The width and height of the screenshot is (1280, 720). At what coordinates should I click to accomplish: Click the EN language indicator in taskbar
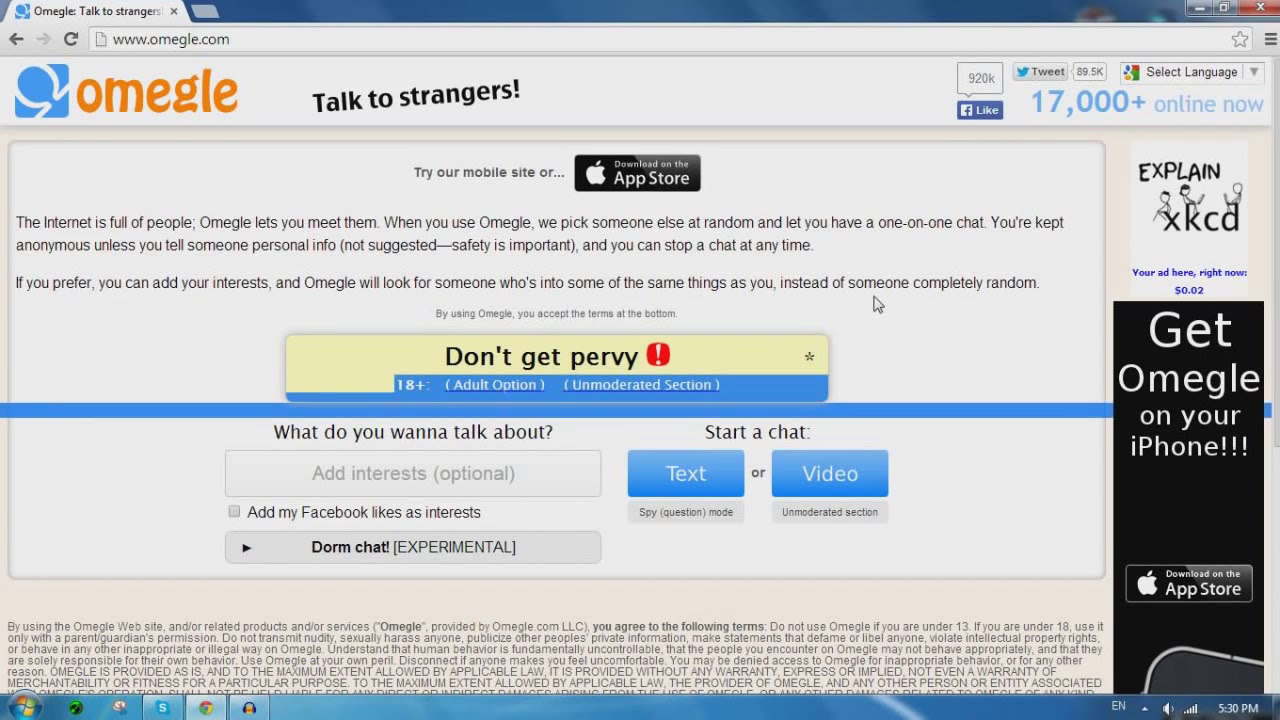coord(1118,707)
